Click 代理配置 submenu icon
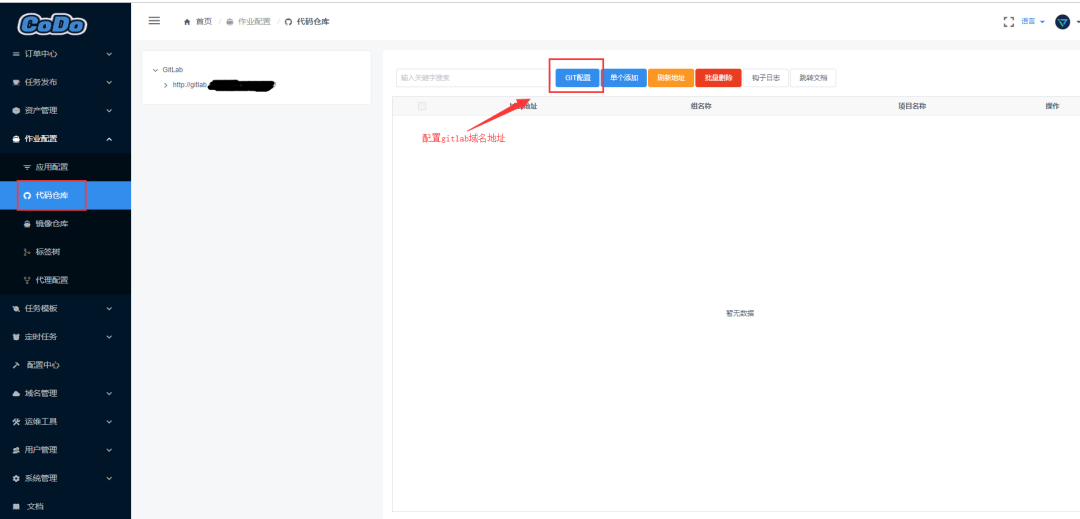Viewport: 1080px width, 519px height. (x=27, y=280)
